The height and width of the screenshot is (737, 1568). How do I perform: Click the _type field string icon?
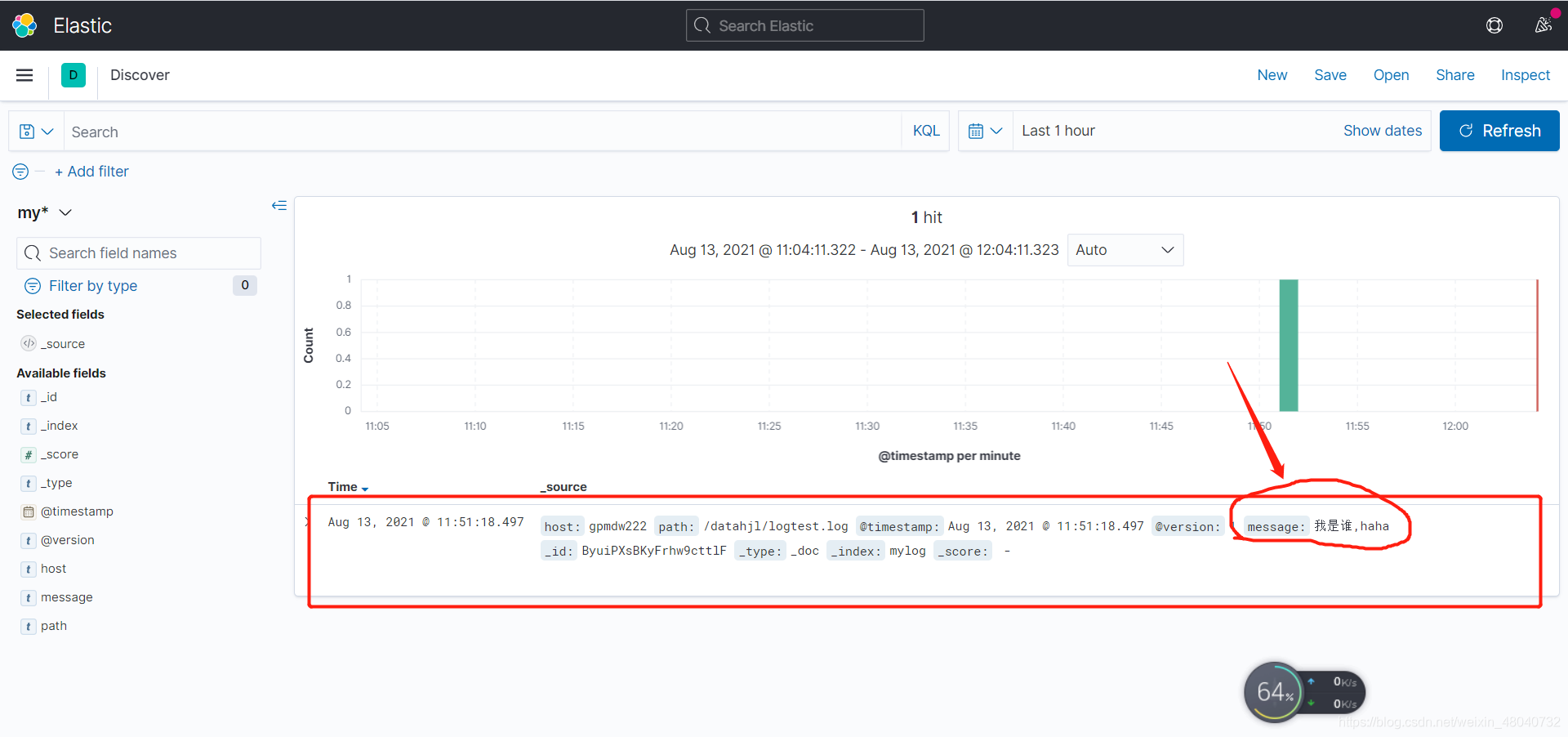click(29, 483)
